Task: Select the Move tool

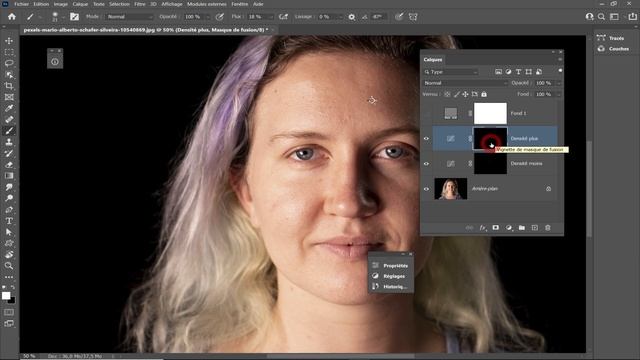Action: 9,41
